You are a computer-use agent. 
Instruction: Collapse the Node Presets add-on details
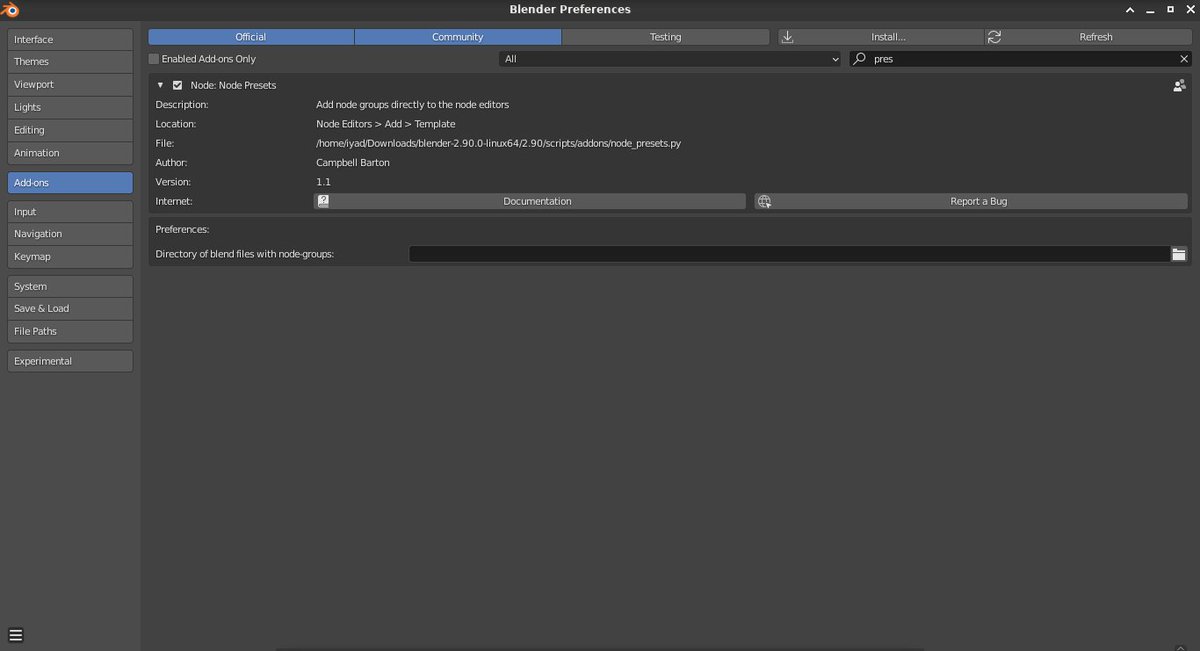[160, 86]
